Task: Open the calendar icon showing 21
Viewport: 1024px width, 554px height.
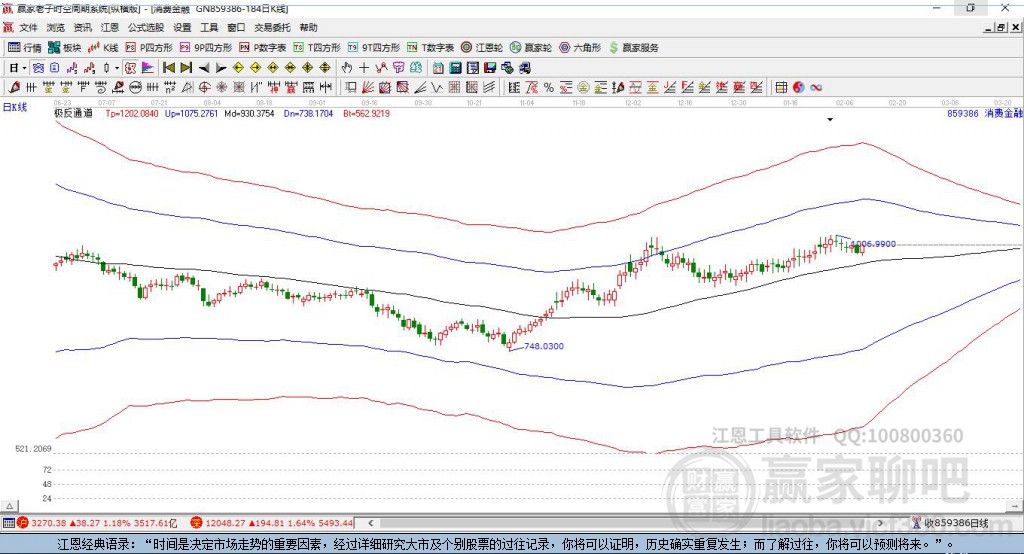Action: point(438,68)
